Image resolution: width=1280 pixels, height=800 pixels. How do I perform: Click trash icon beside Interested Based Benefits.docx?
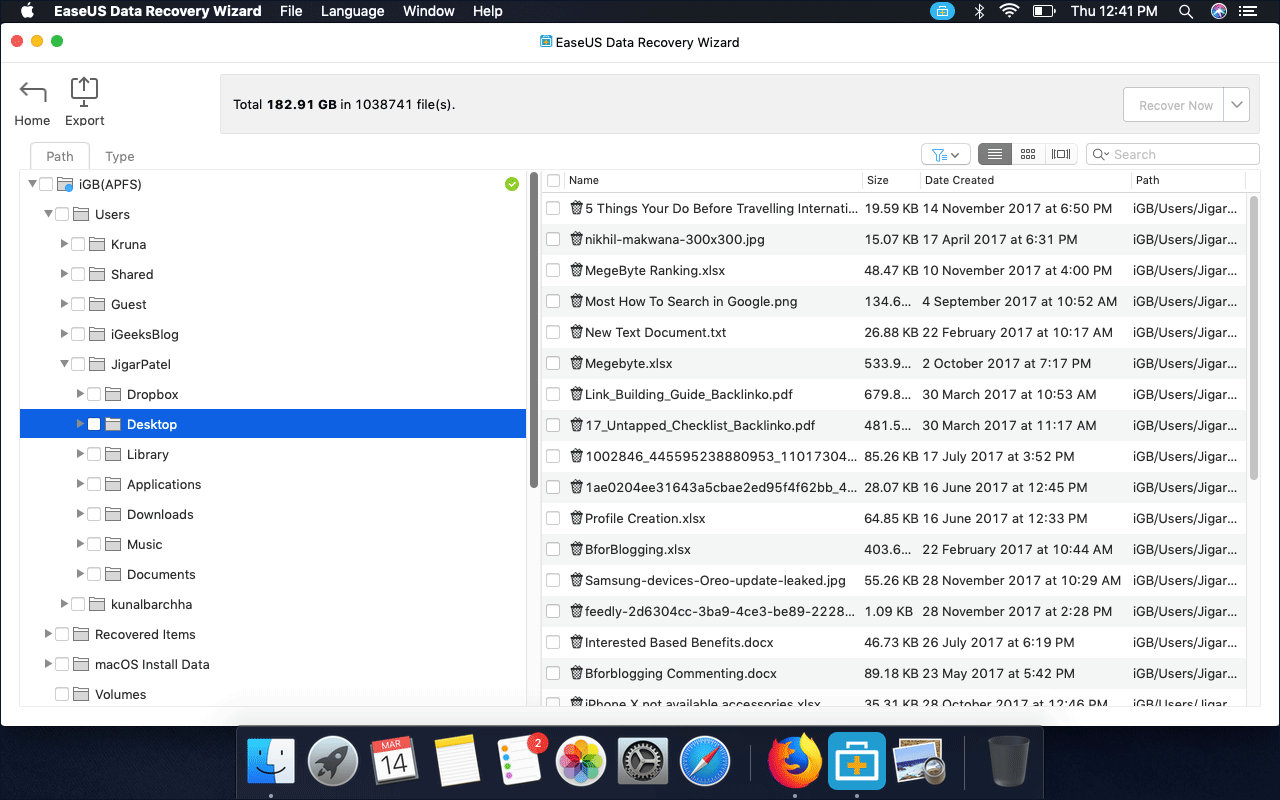[x=576, y=642]
